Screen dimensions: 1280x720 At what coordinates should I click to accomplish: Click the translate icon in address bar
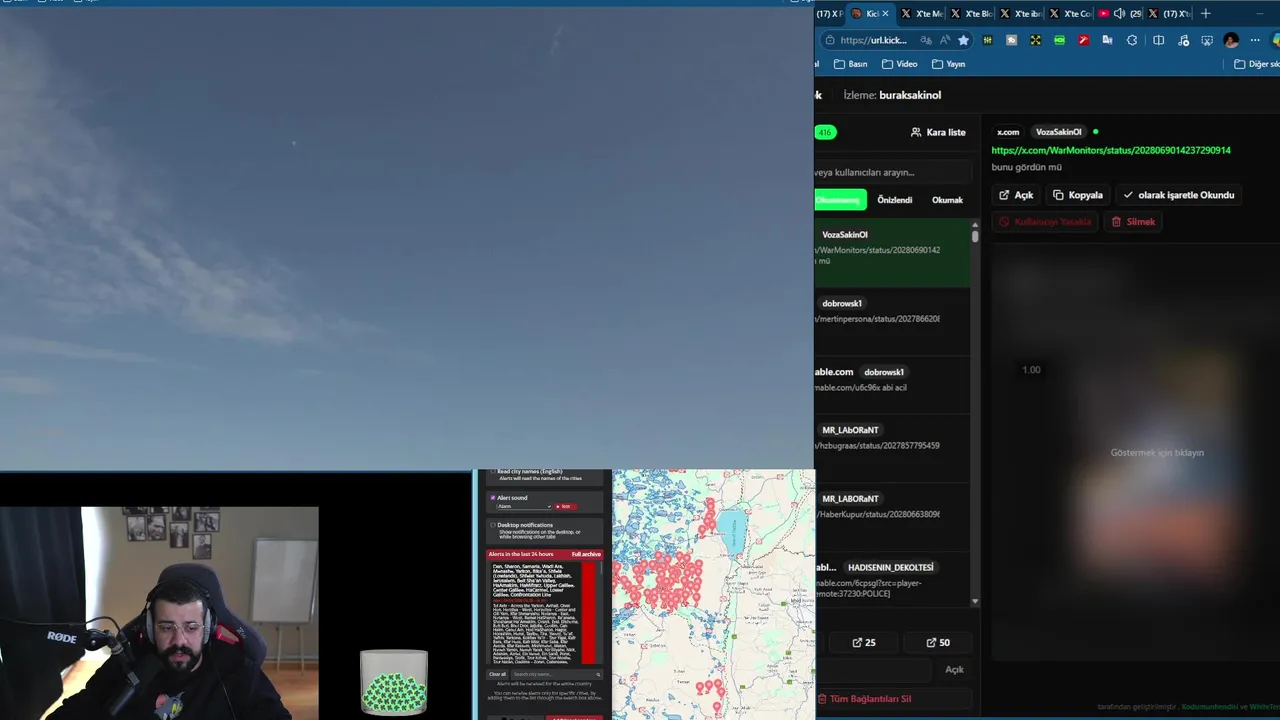point(926,40)
